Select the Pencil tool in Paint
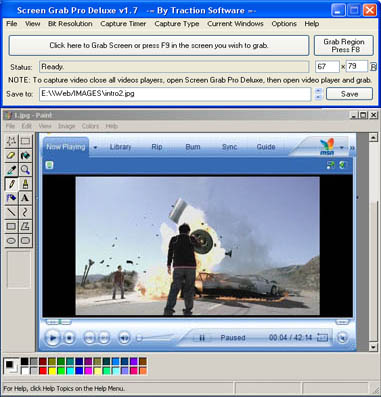This screenshot has width=381, height=397. (x=11, y=184)
